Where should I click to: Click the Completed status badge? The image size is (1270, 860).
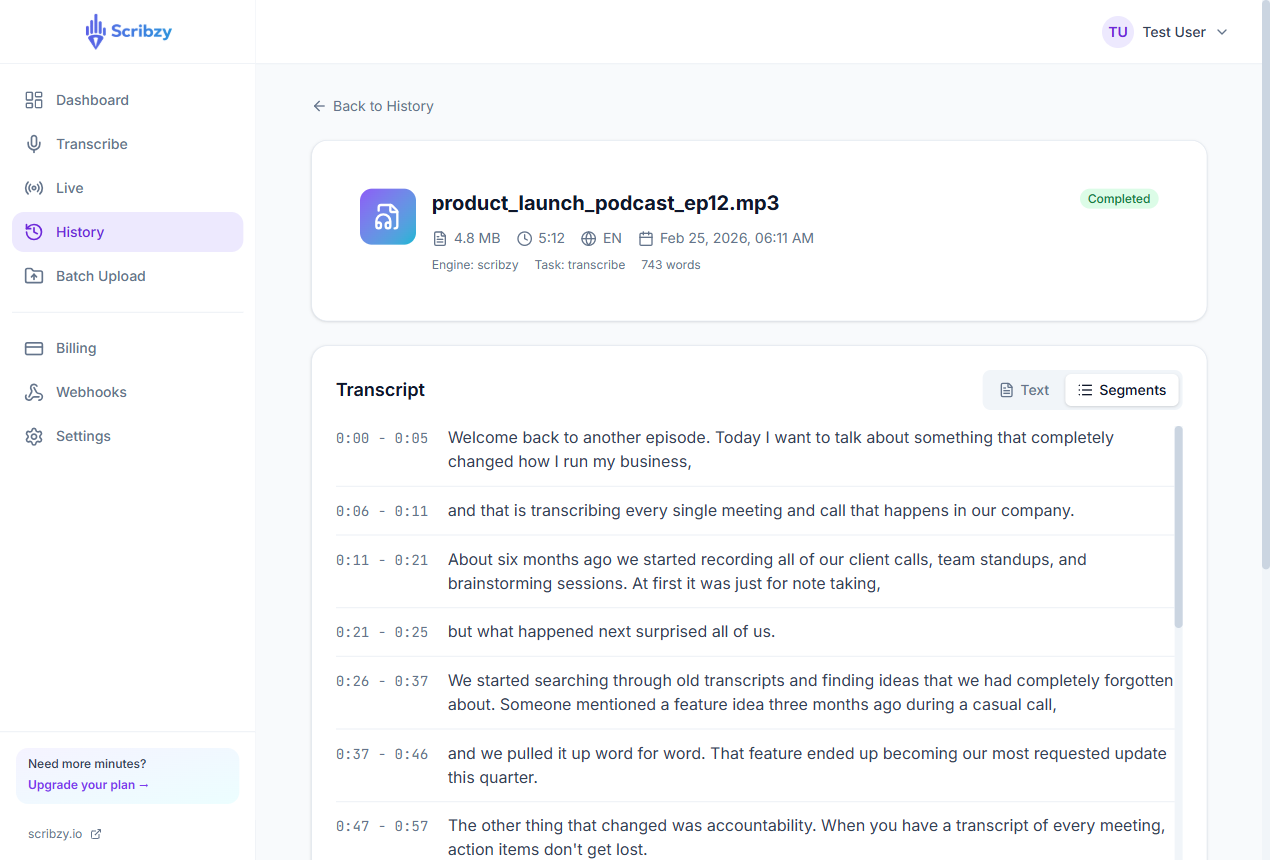(x=1118, y=198)
